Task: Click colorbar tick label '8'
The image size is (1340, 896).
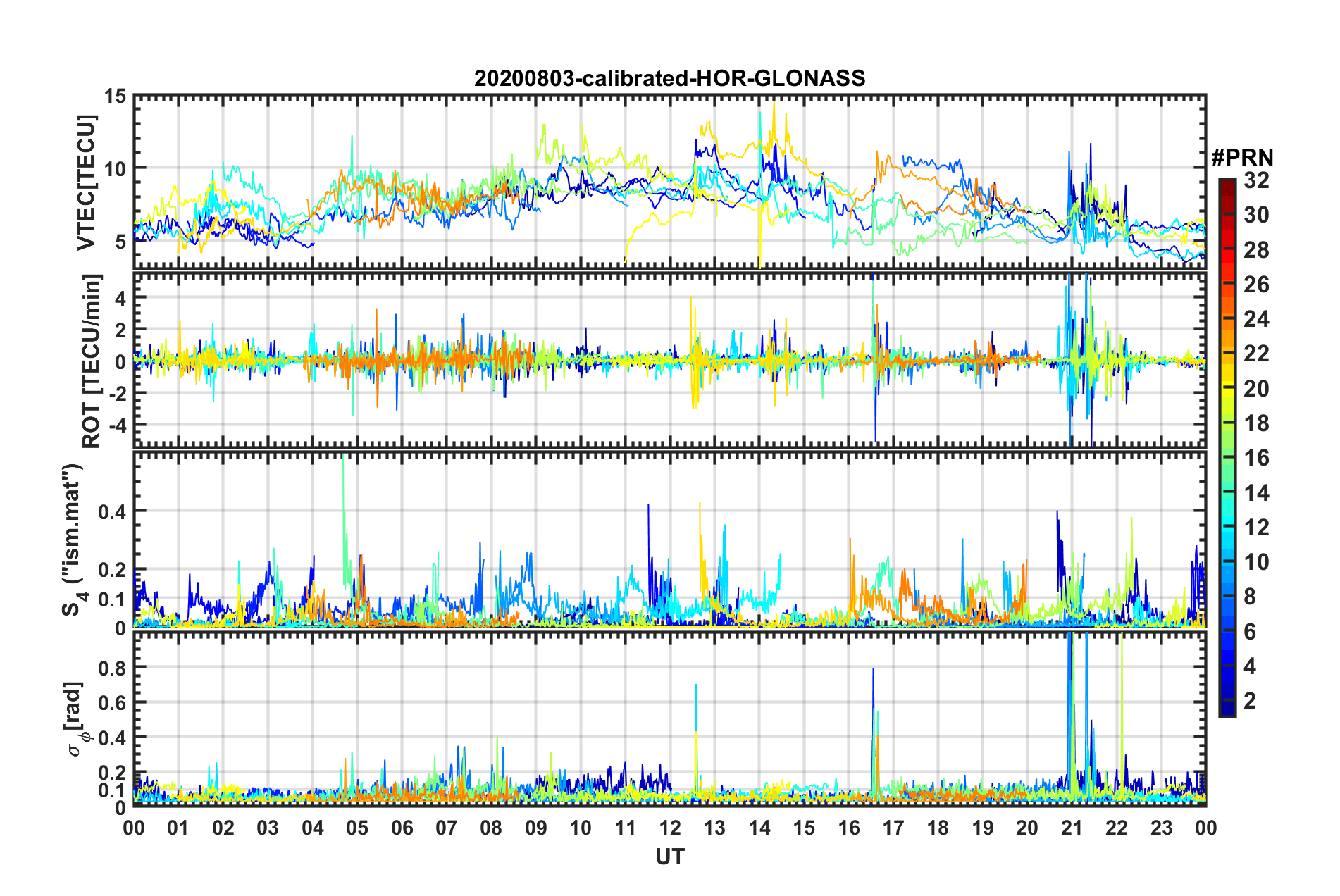Action: point(1250,597)
